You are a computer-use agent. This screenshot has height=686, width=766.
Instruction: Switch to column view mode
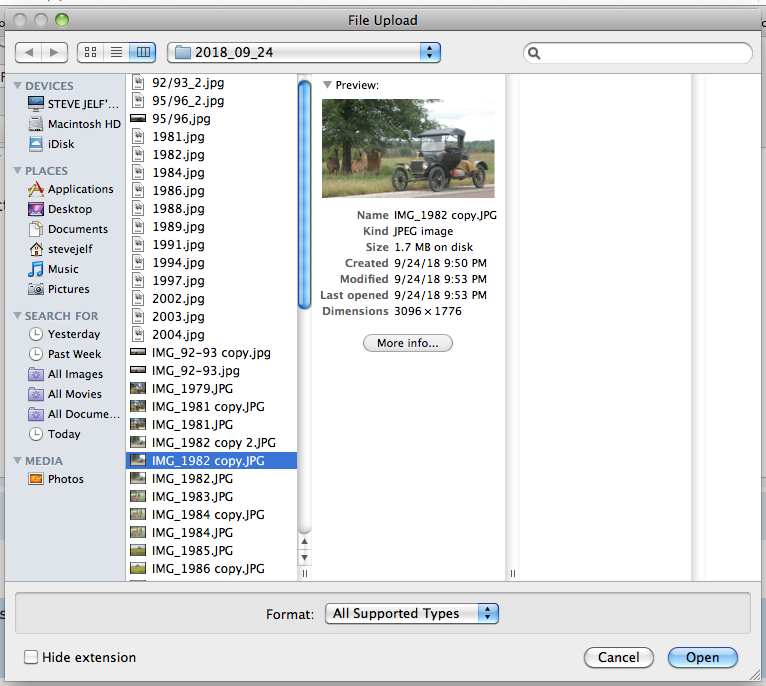(143, 52)
